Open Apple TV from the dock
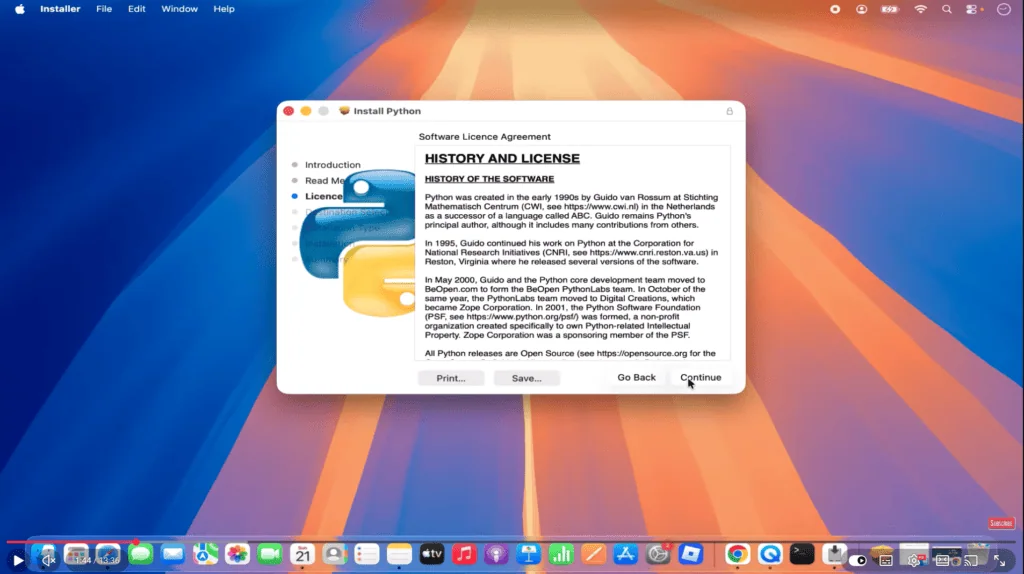The width and height of the screenshot is (1024, 574). click(x=432, y=554)
